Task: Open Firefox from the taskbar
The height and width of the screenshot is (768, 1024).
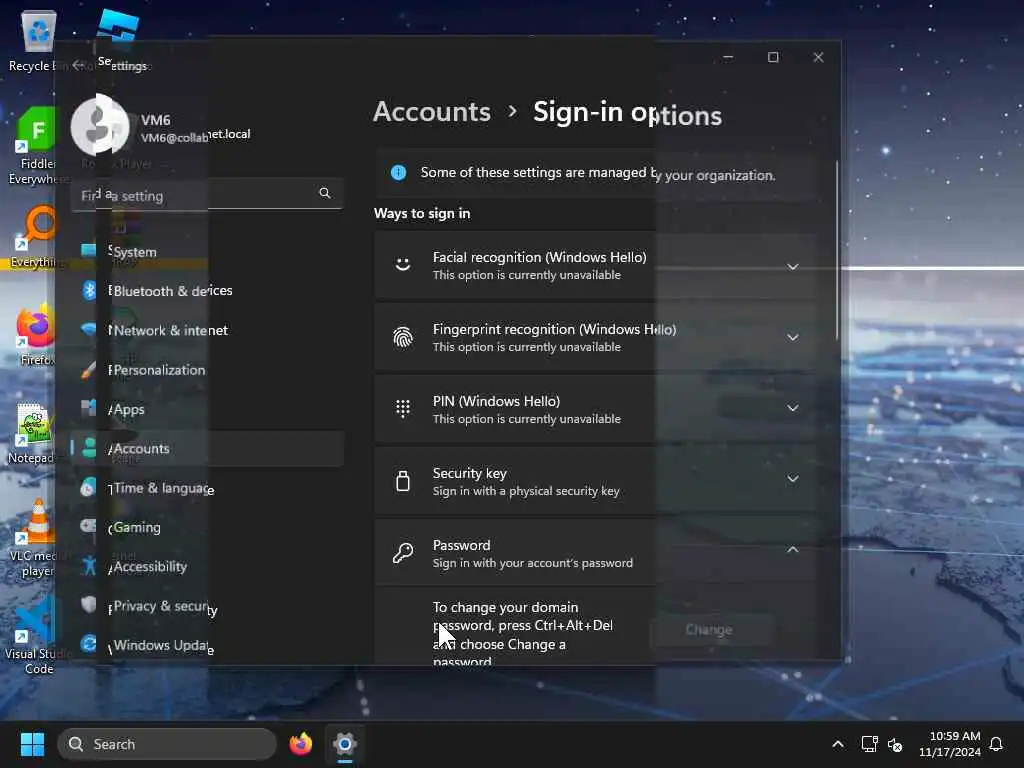Action: click(x=301, y=744)
